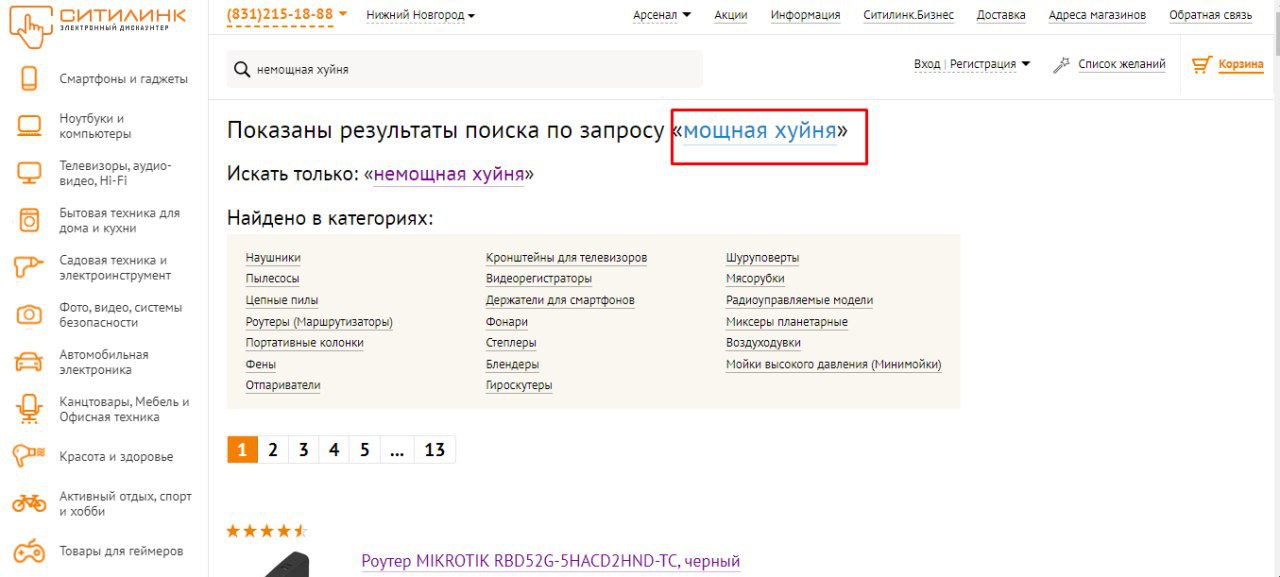Screen dimensions: 1280x577
Task: Select the hairdryer icon for Красота и здоровье
Action: [29, 456]
